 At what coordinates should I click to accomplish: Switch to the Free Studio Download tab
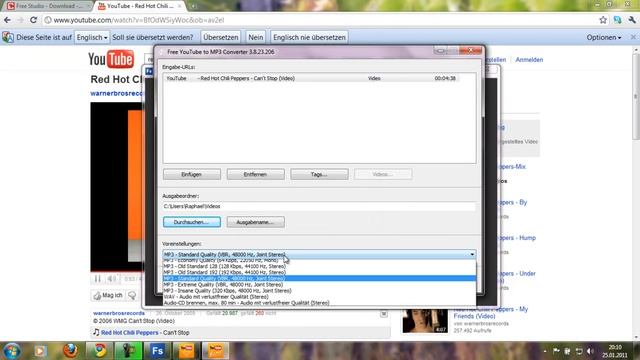click(48, 6)
